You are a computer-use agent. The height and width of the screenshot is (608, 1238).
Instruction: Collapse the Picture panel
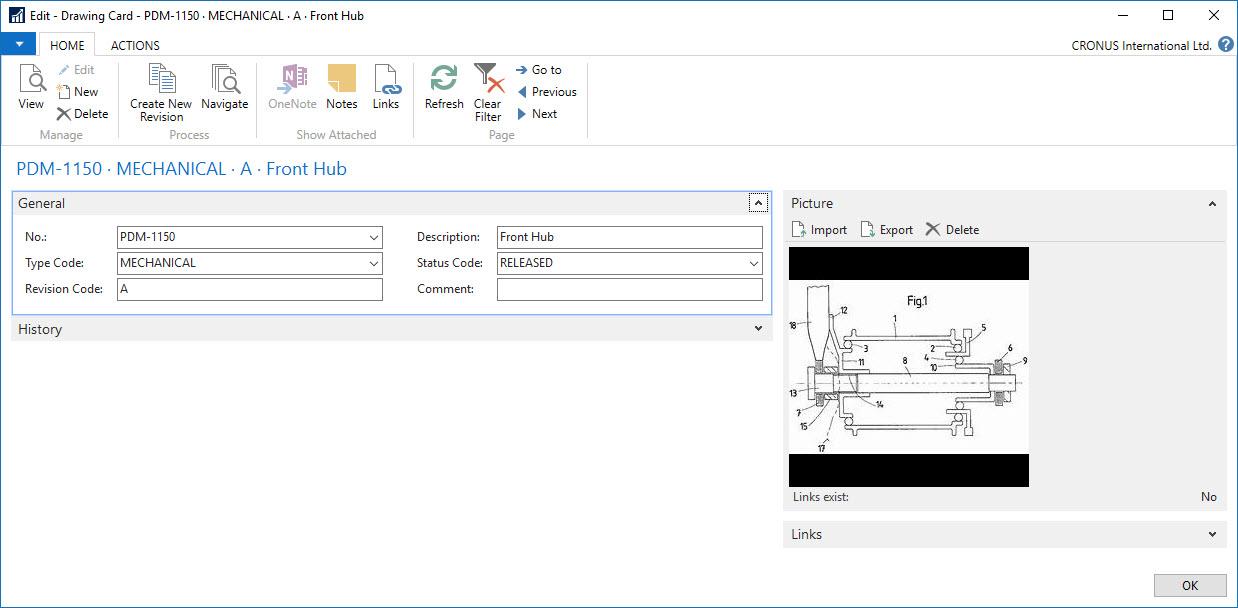tap(1212, 204)
